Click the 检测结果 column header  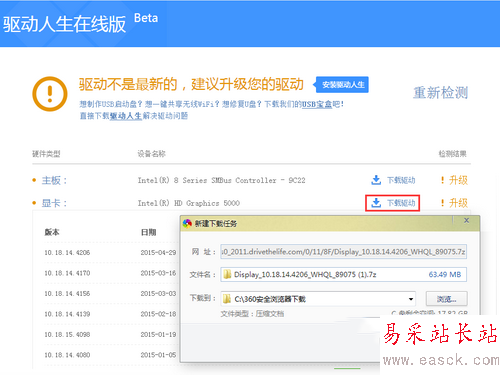452,154
